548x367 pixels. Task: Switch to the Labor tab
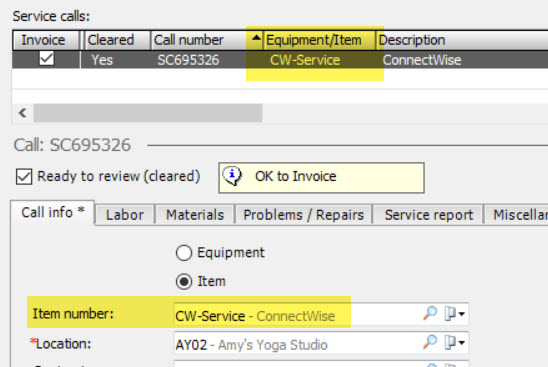pos(125,215)
